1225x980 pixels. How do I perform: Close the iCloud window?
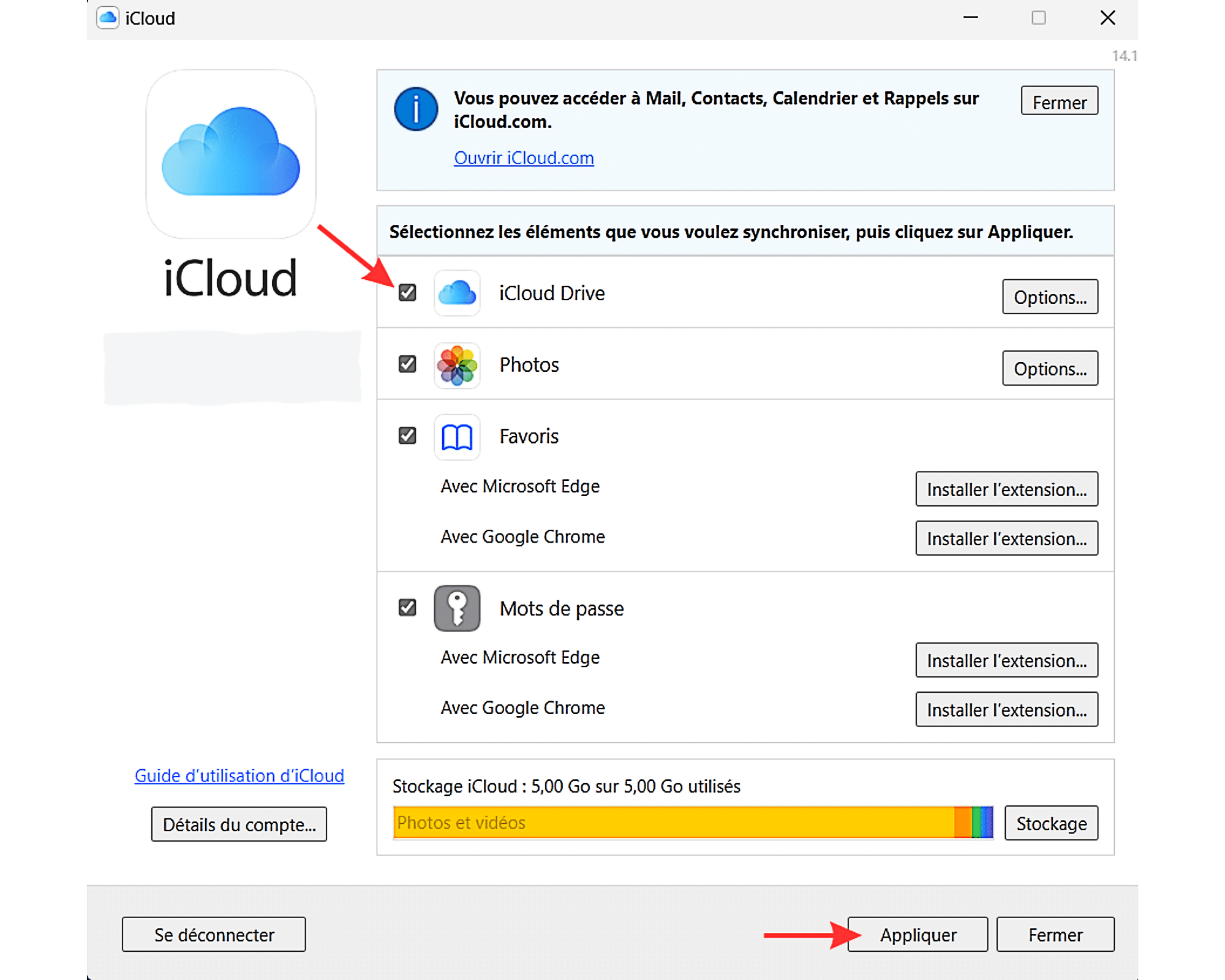coord(1107,18)
